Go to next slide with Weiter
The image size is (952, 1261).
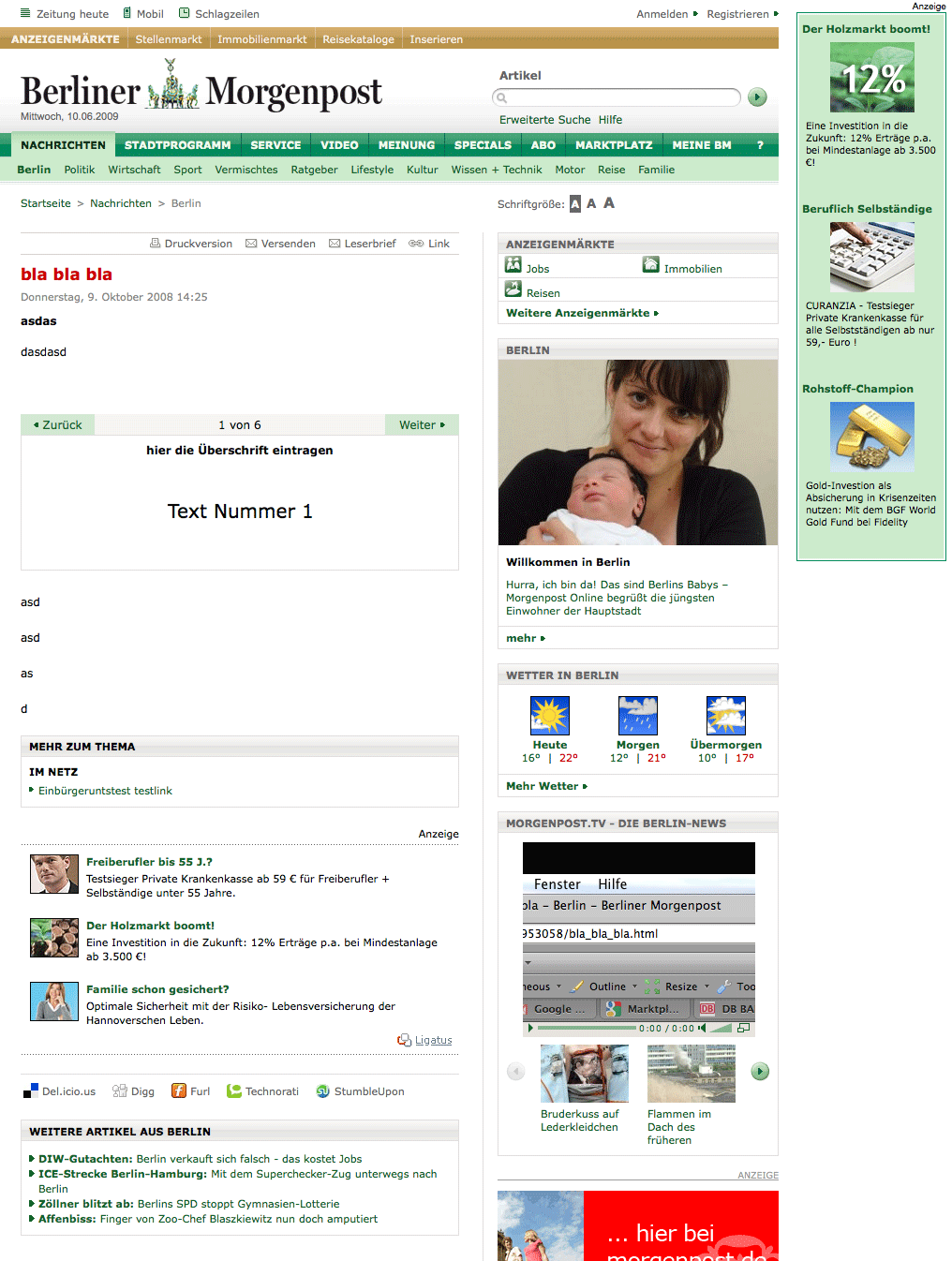(422, 424)
